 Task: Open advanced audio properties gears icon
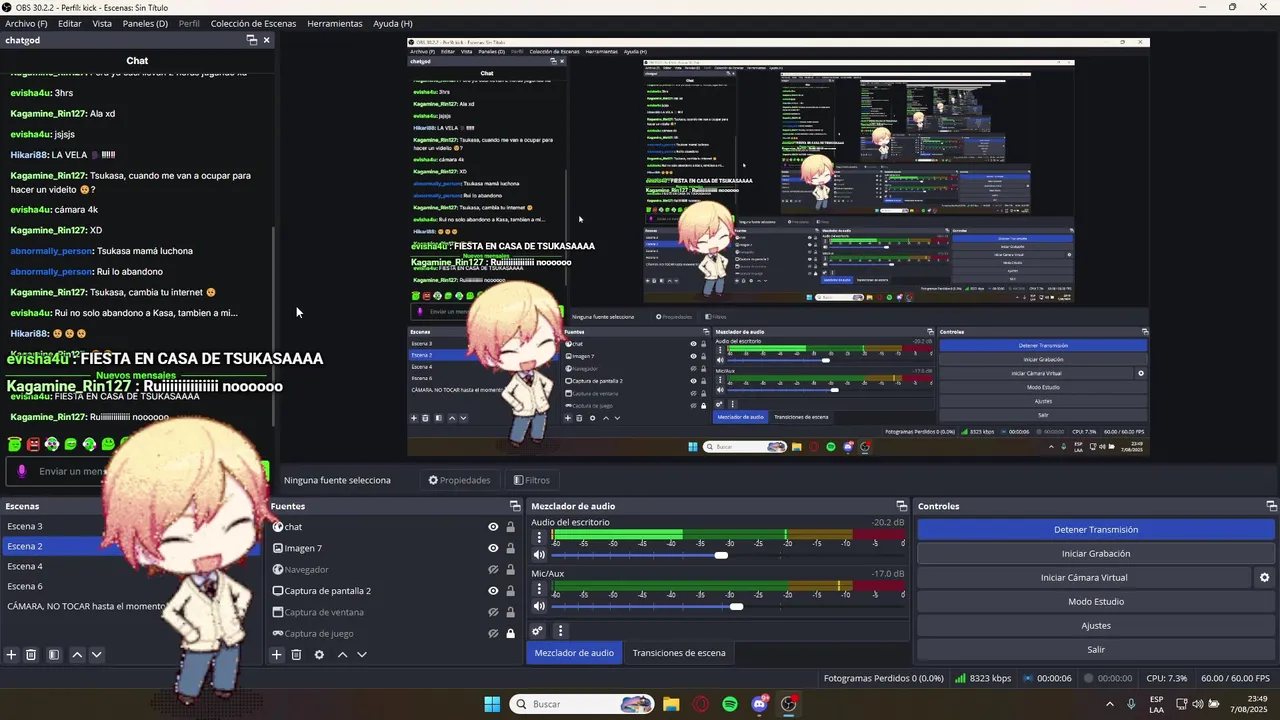pos(537,631)
